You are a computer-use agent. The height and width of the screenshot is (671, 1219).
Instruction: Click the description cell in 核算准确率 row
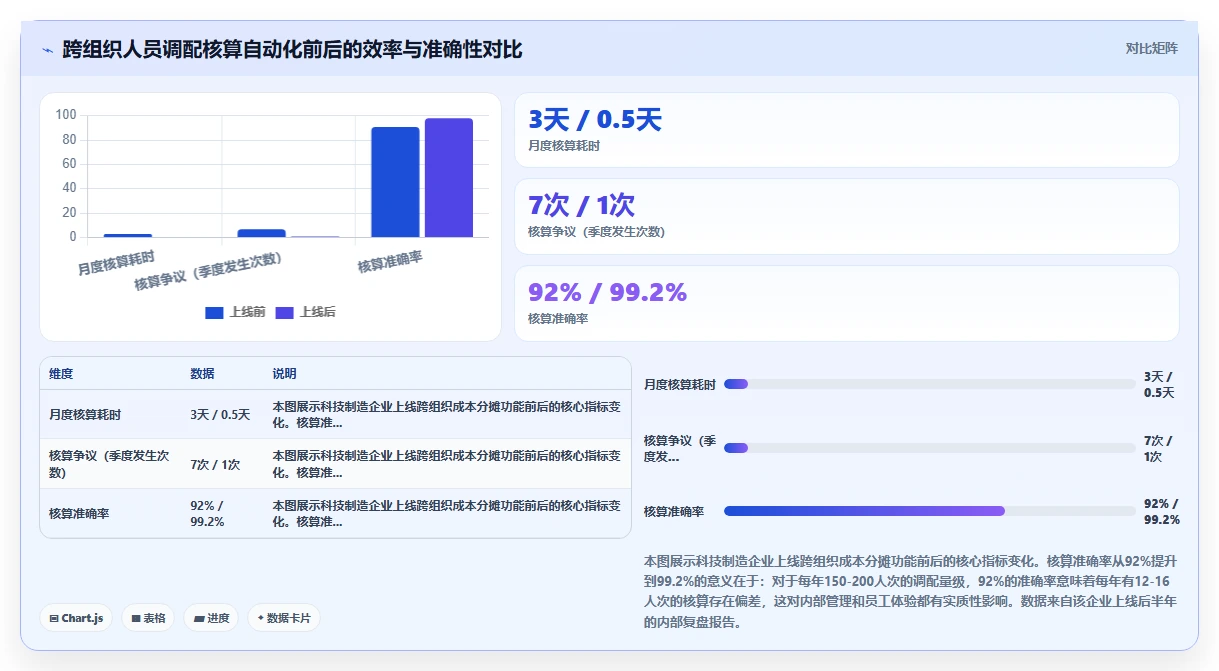click(x=447, y=513)
